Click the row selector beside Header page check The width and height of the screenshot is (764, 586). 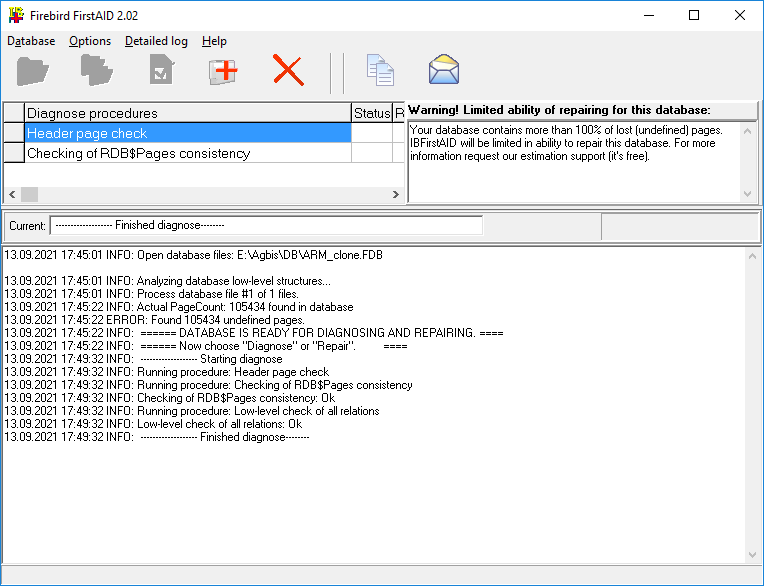(14, 133)
